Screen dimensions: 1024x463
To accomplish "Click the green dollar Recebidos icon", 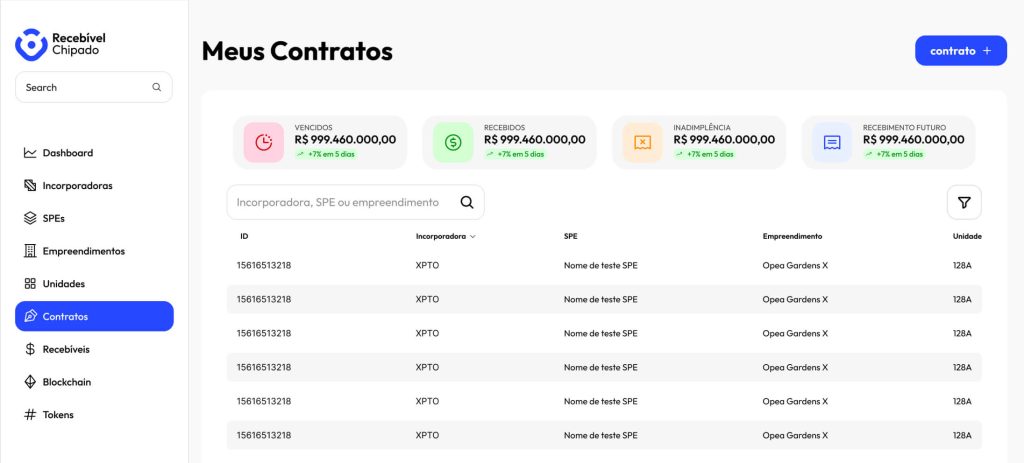I will (x=453, y=142).
